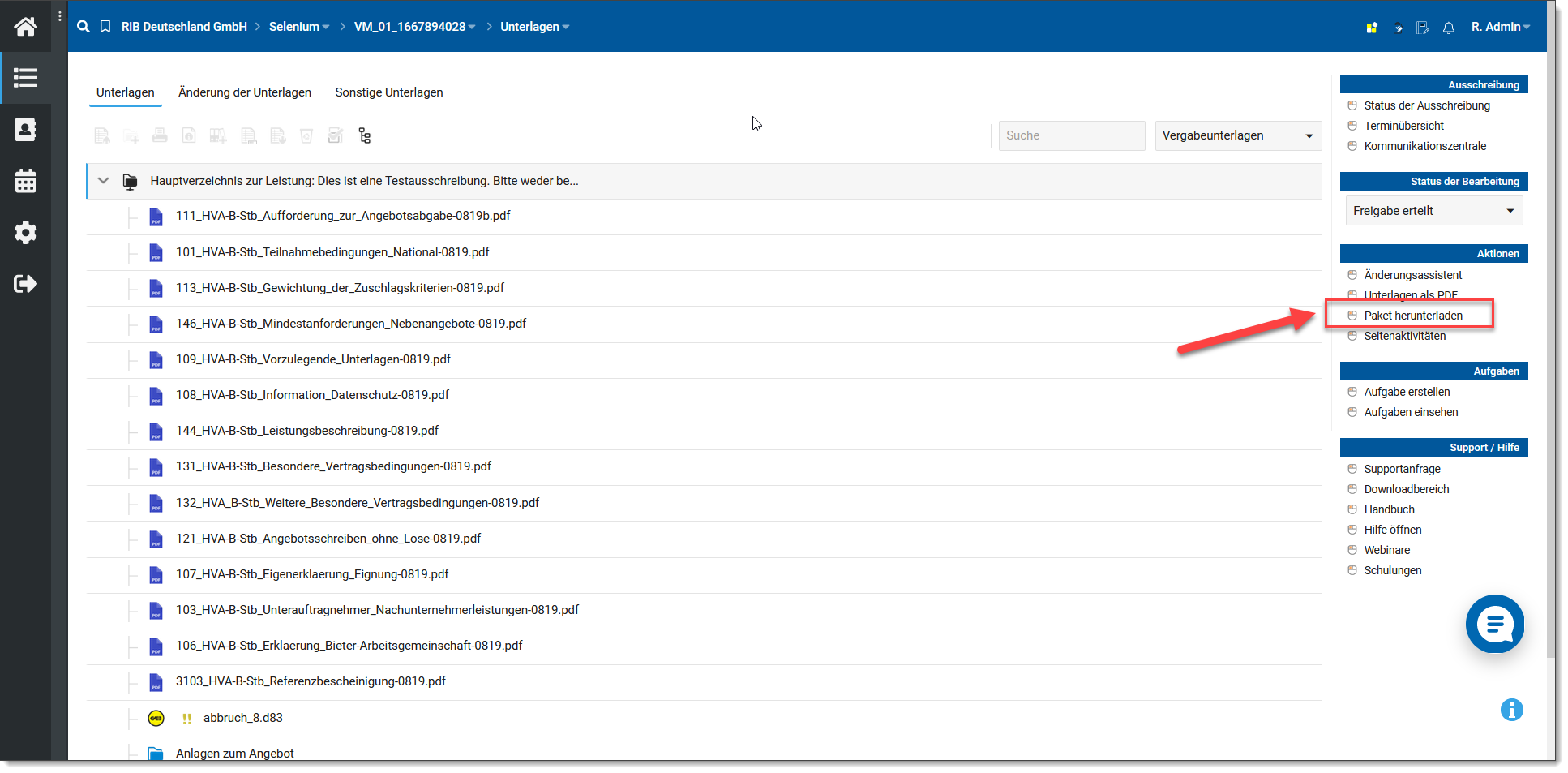Open the chat bubble support button

(x=1495, y=624)
